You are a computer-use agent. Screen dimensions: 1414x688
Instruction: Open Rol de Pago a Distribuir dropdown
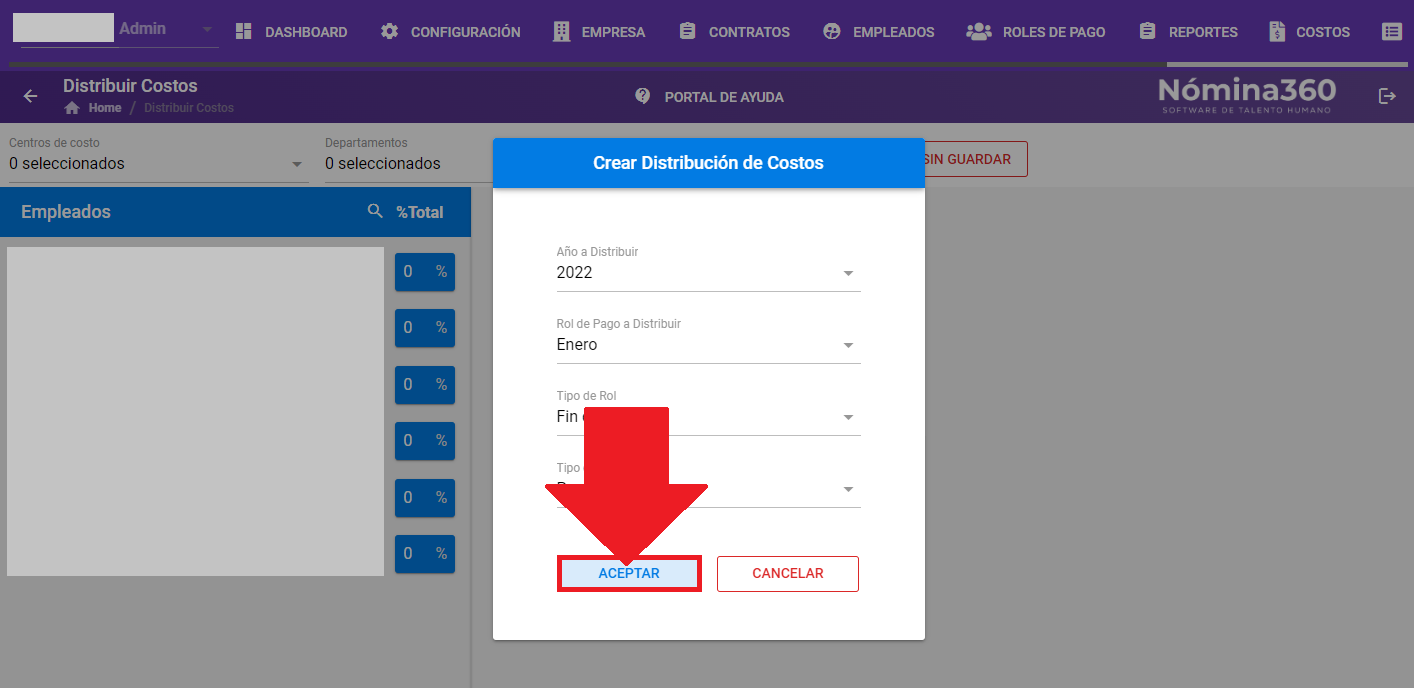coord(708,341)
